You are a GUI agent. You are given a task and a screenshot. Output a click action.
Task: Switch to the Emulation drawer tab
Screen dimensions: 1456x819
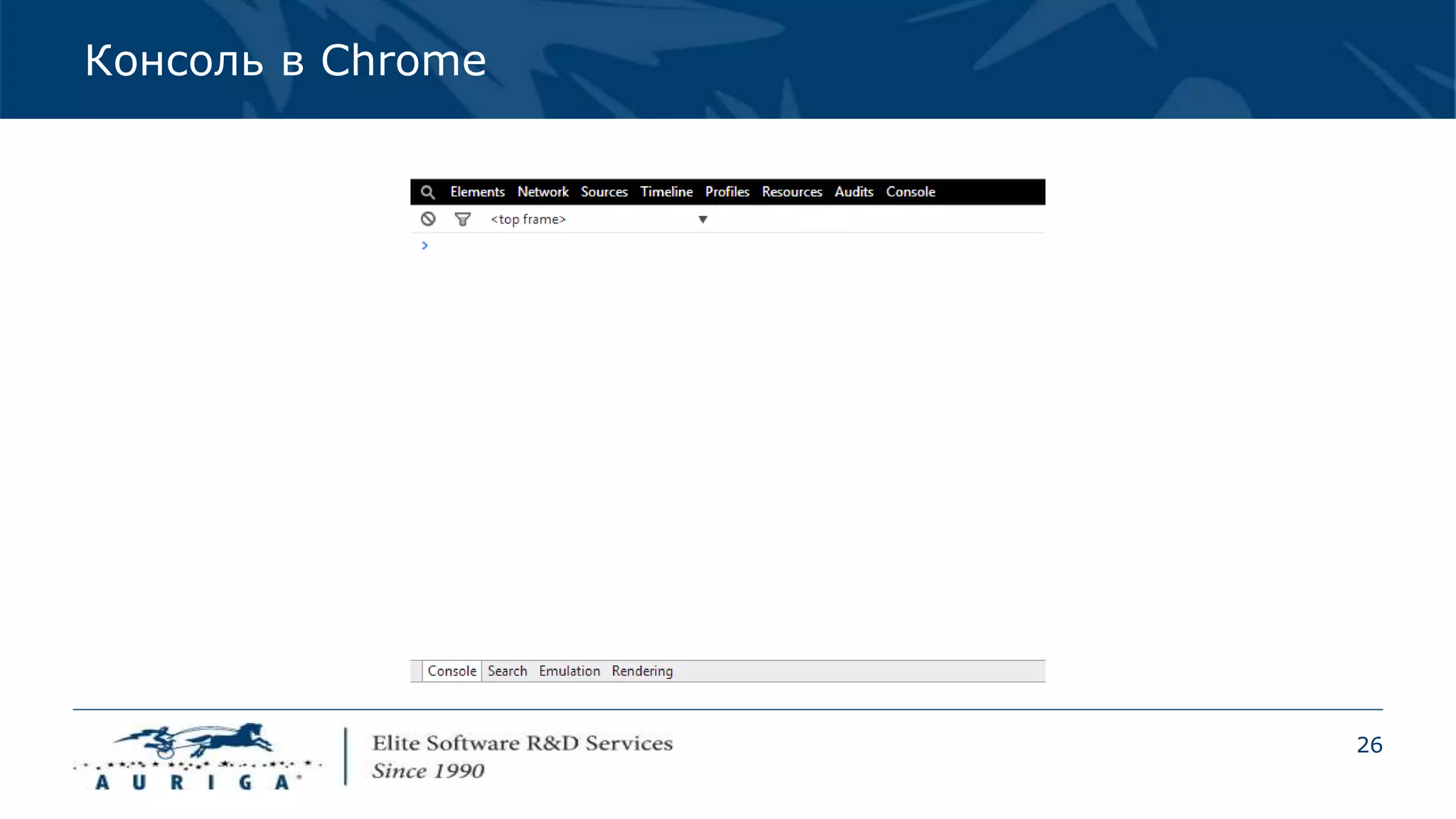(569, 671)
